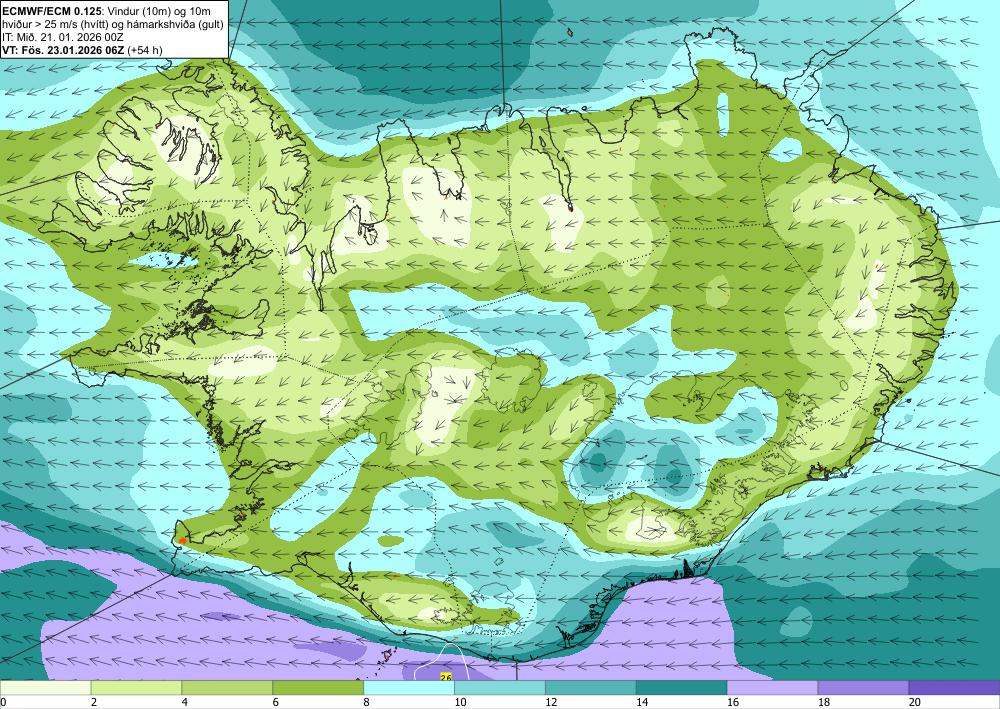Click the light cyan 8–10 m/s legend swatch
1000x709 pixels.
point(409,688)
